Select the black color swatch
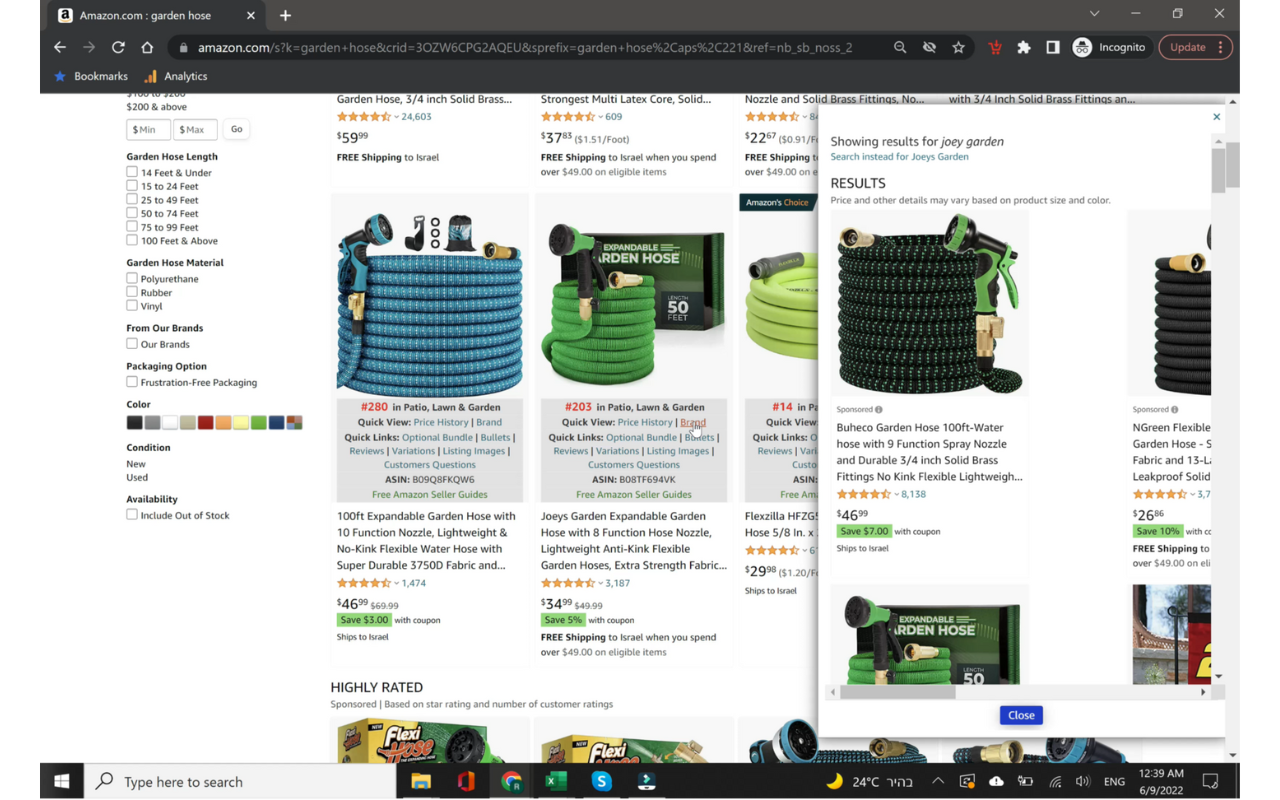Image resolution: width=1280 pixels, height=800 pixels. [134, 423]
